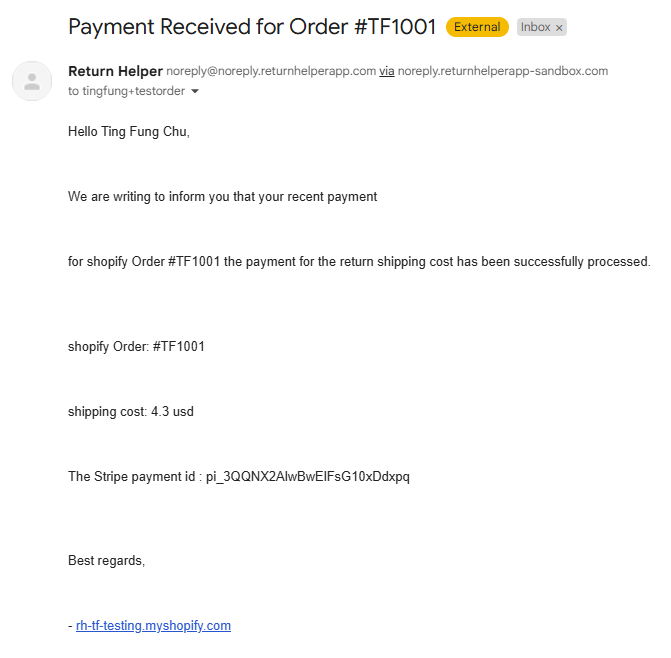Select the noreply@noreply.returnhelperapp.com sender address
Viewport: 671px width, 658px height.
coord(271,71)
